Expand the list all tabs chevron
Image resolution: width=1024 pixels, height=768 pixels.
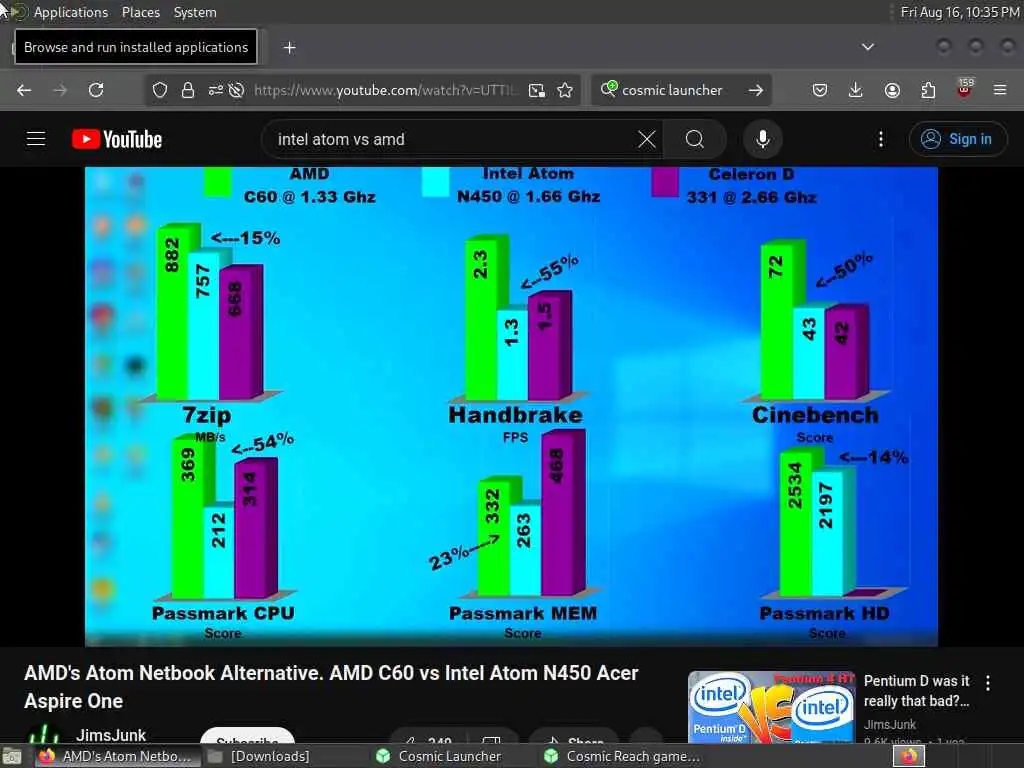(868, 47)
